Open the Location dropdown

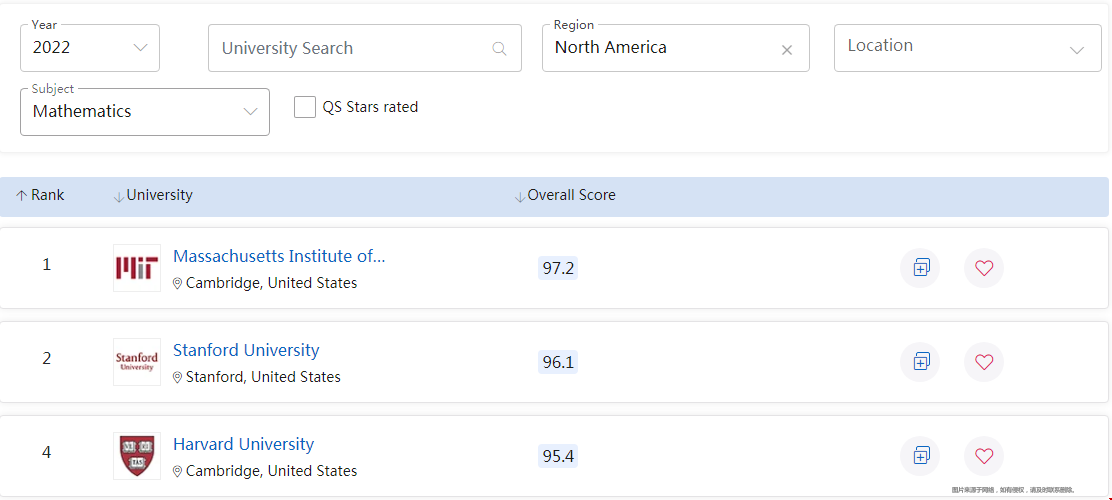pos(967,48)
